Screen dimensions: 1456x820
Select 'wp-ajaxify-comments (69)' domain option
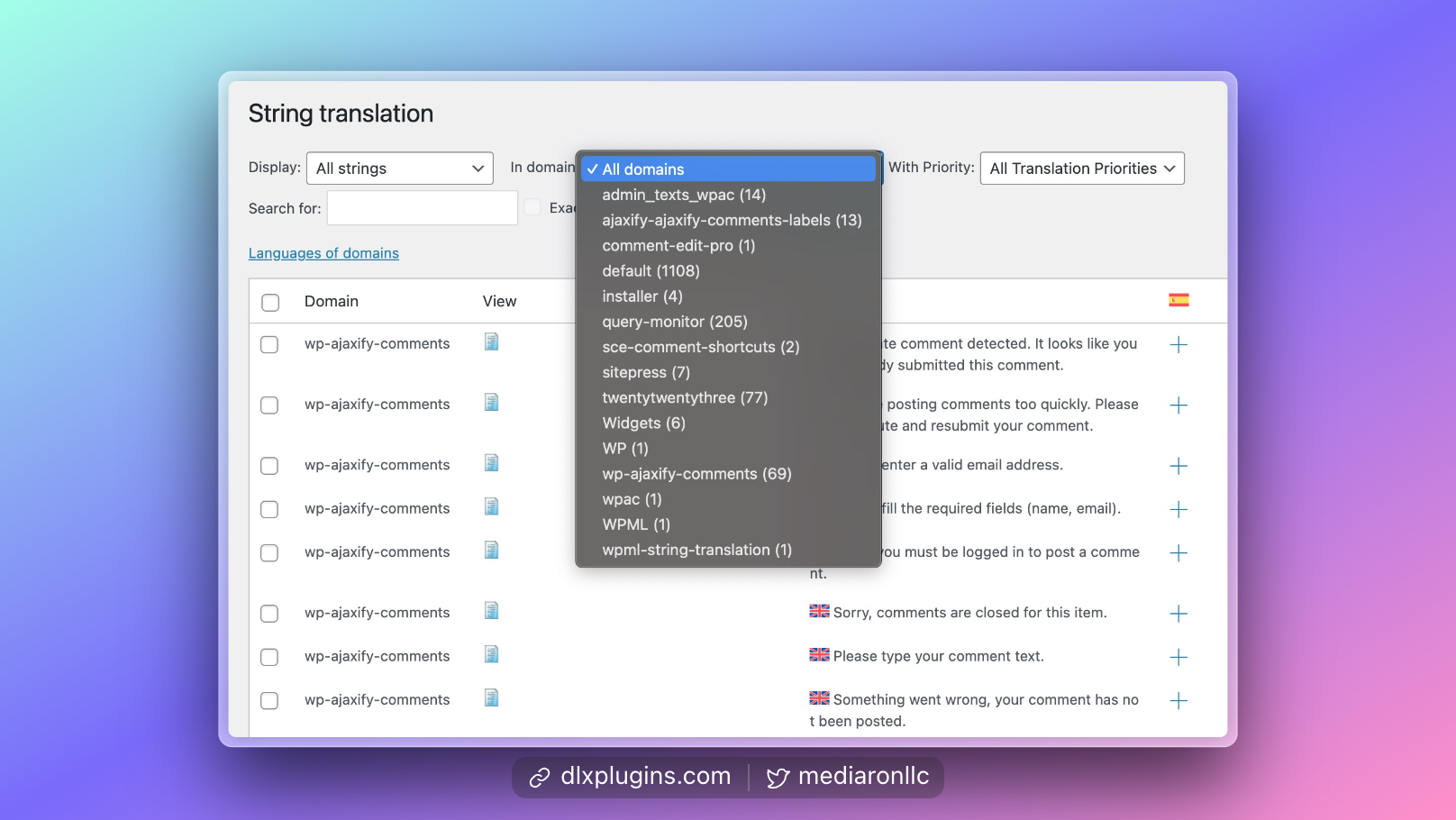[x=696, y=474]
